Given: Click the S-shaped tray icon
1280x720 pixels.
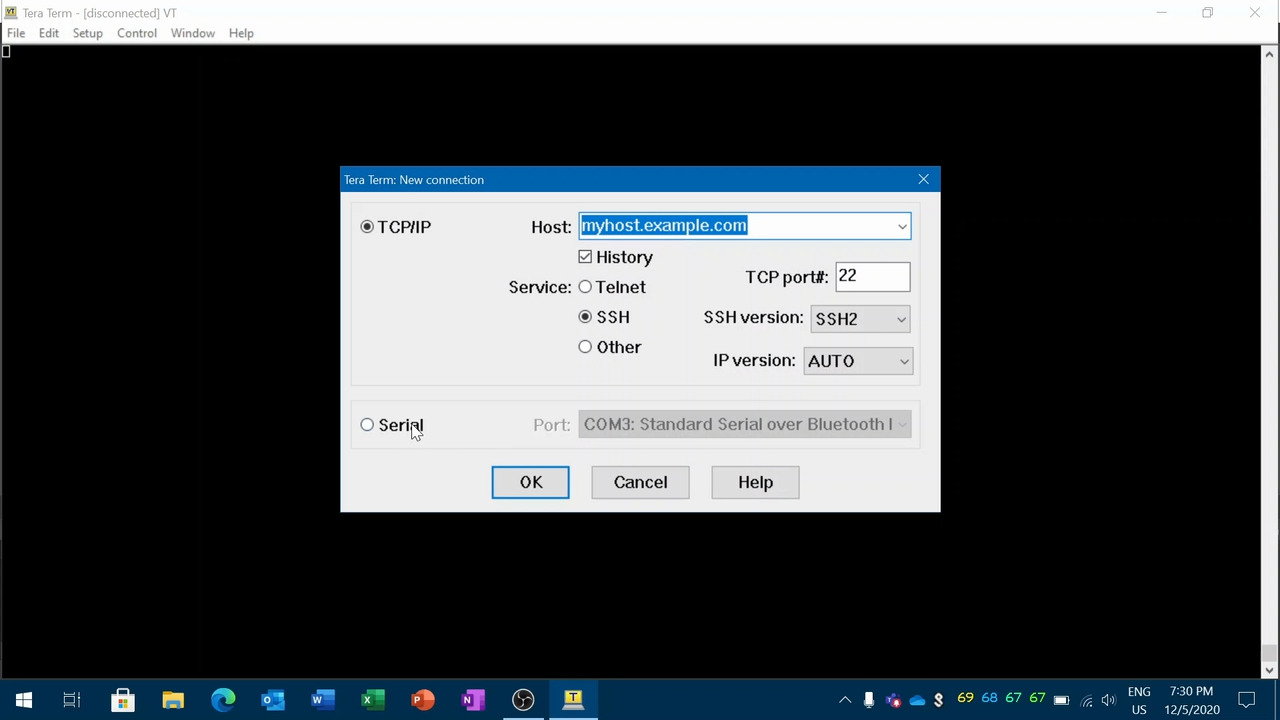Looking at the screenshot, I should 939,700.
